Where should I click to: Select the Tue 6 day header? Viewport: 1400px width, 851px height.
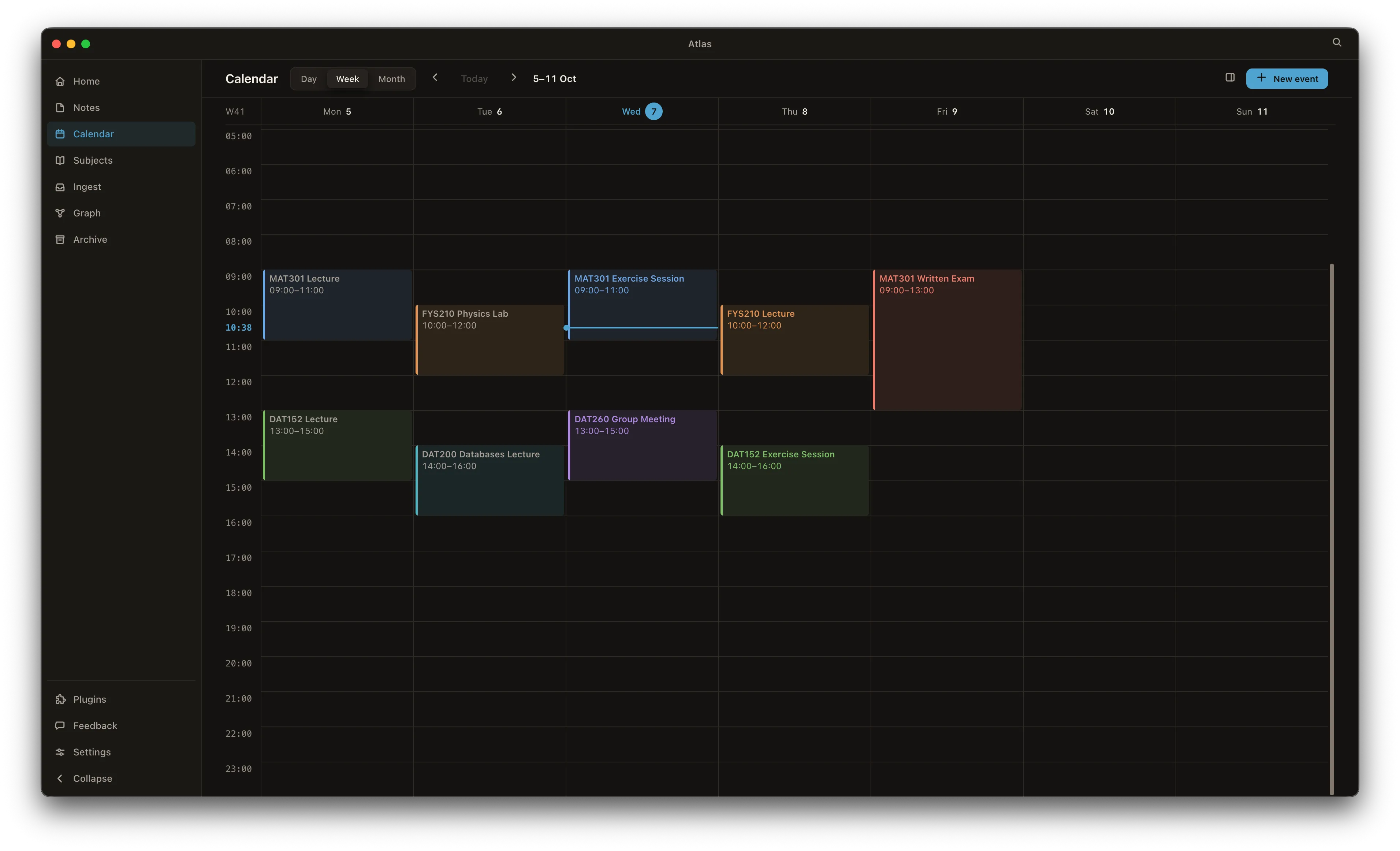(489, 111)
